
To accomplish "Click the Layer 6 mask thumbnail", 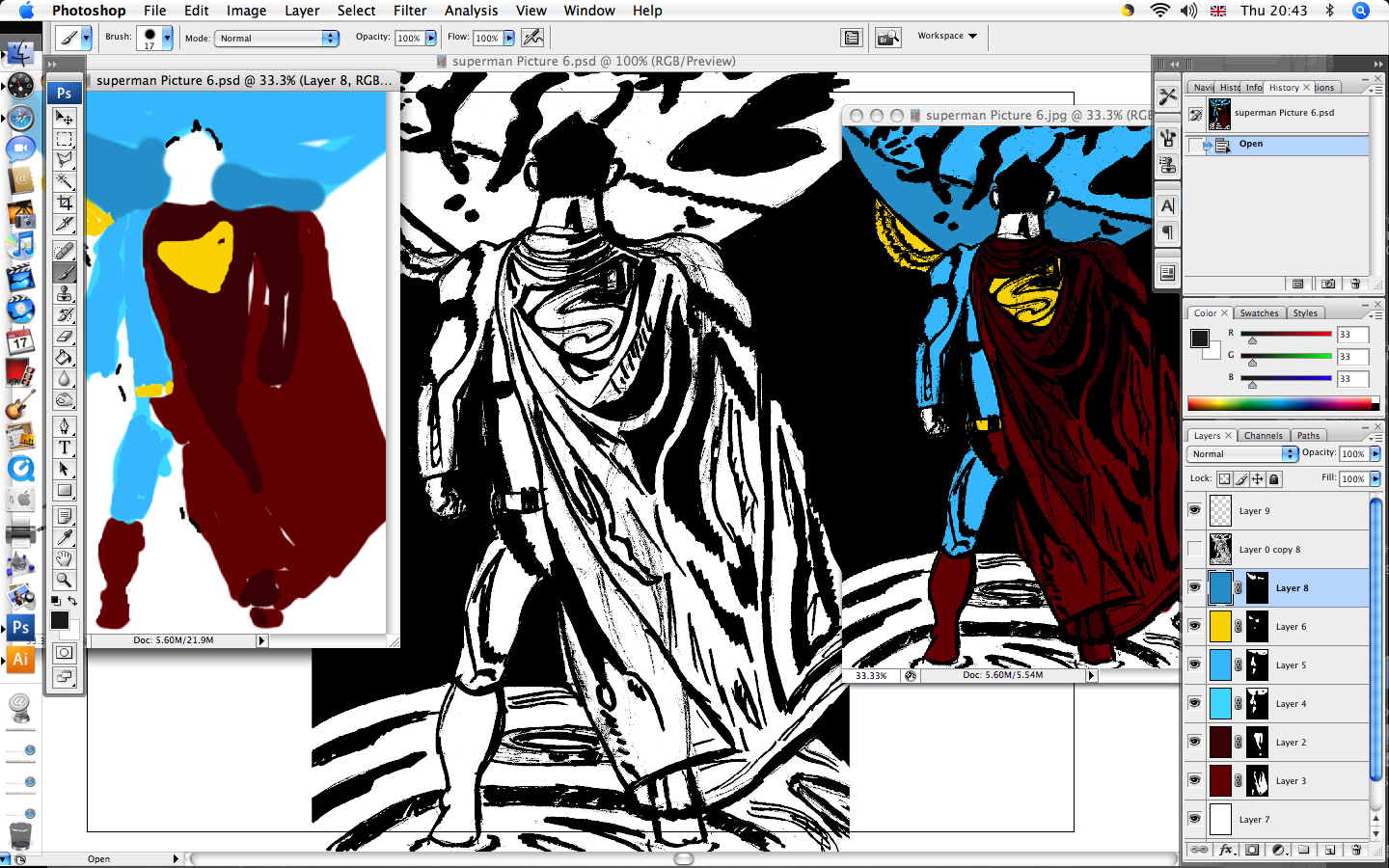I will [x=1257, y=626].
